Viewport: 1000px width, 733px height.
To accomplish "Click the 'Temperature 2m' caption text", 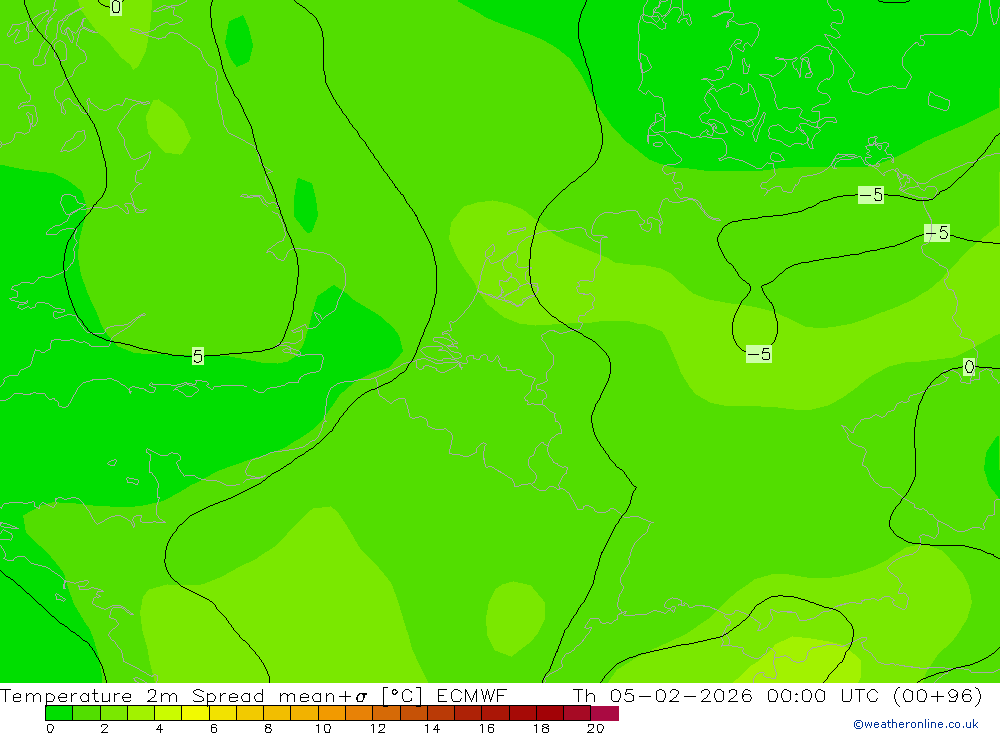I will 89,695.
